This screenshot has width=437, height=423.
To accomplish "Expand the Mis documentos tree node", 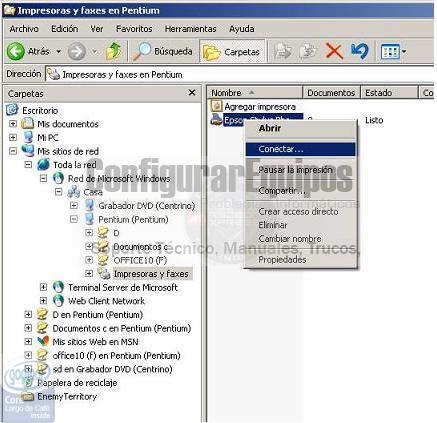I will tap(13, 124).
